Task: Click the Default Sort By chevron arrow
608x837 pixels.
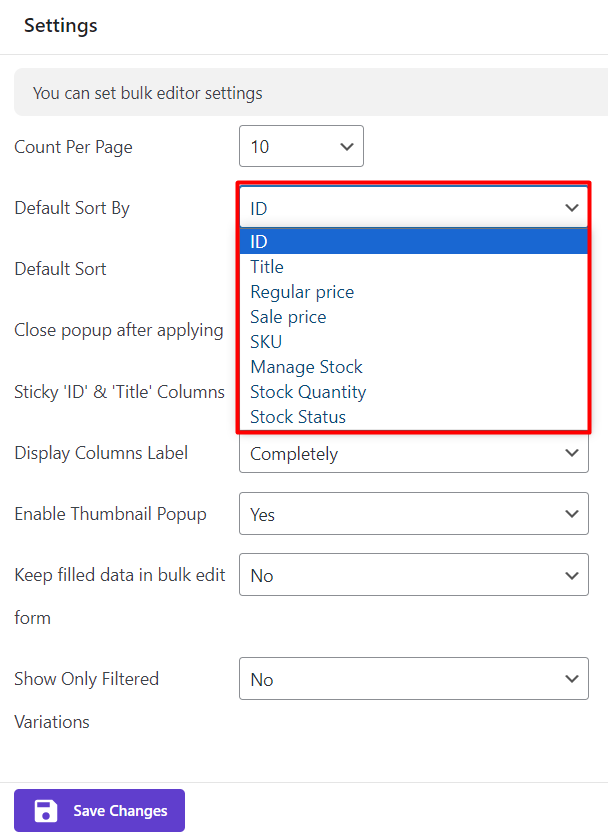Action: (x=572, y=208)
